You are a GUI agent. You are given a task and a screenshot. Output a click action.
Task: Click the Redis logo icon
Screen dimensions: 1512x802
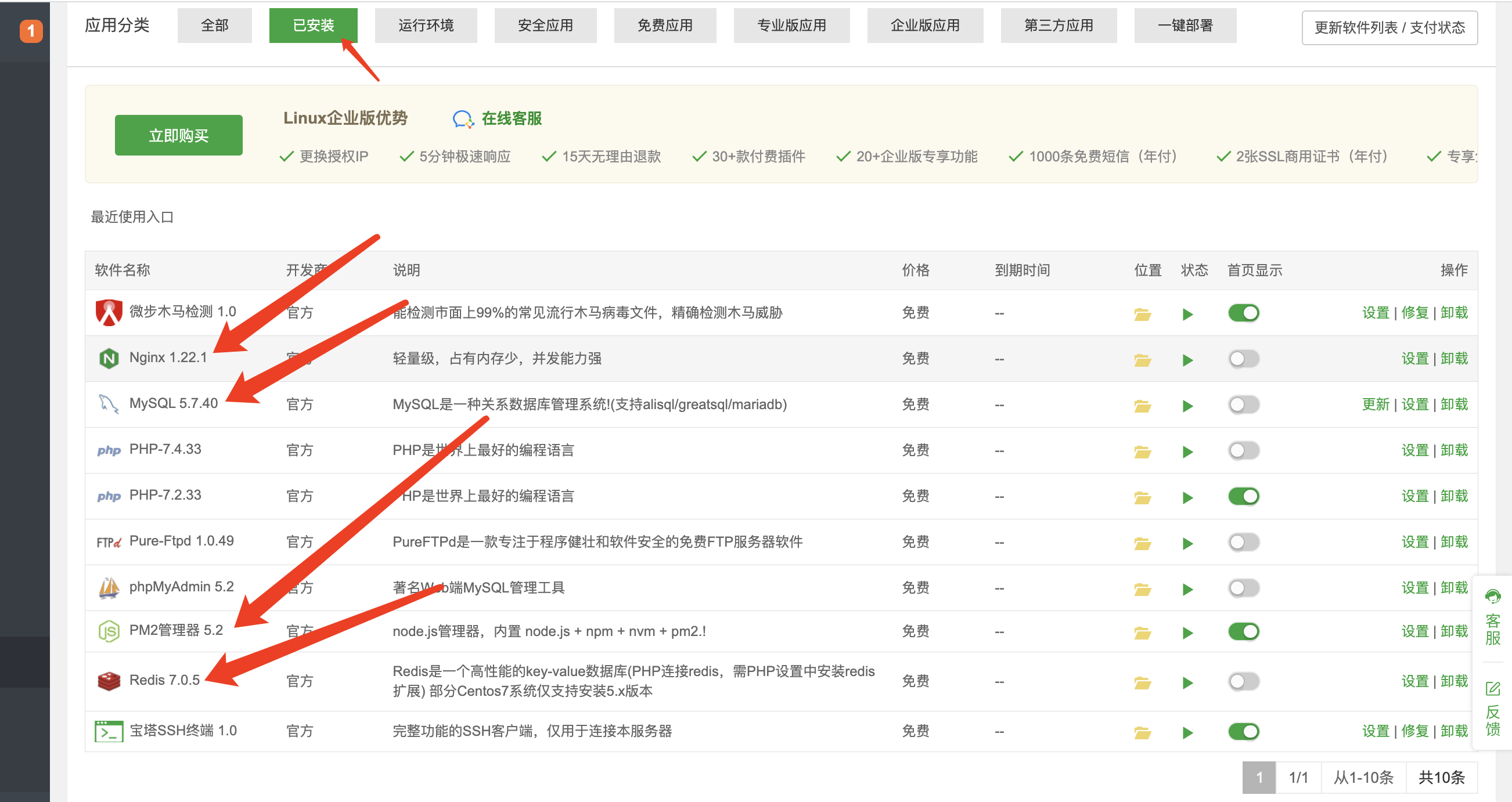pos(109,681)
